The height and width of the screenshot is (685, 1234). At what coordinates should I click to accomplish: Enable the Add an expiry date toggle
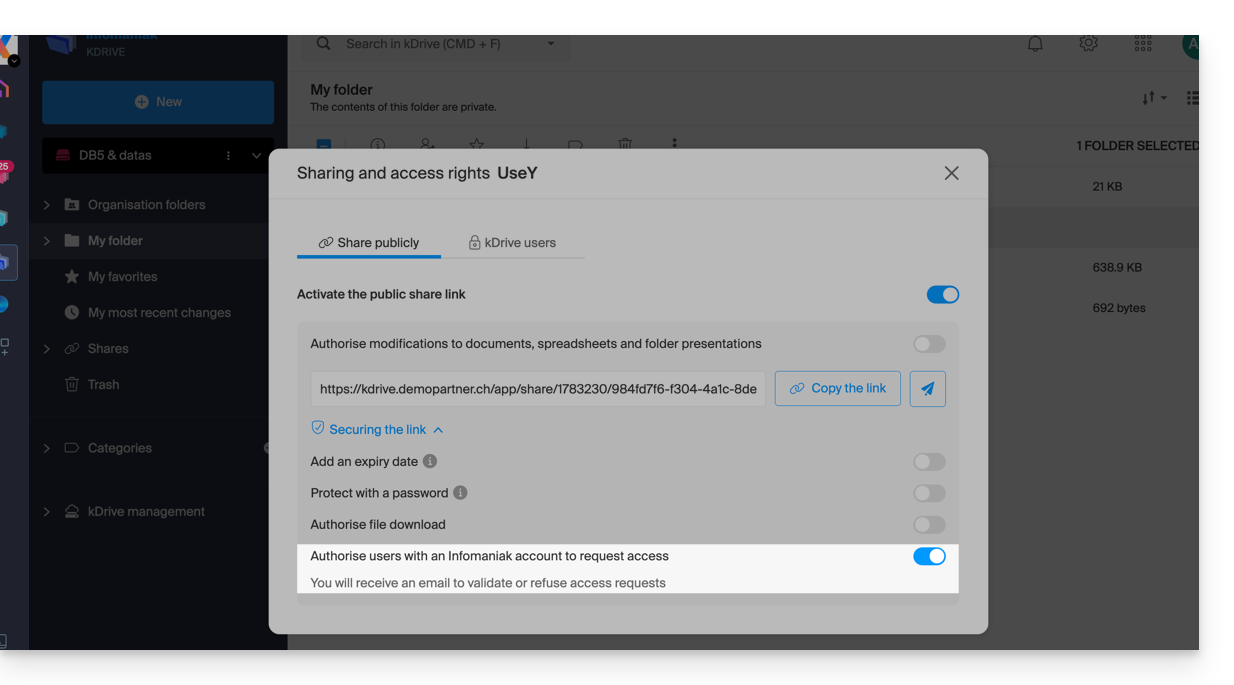[929, 462]
